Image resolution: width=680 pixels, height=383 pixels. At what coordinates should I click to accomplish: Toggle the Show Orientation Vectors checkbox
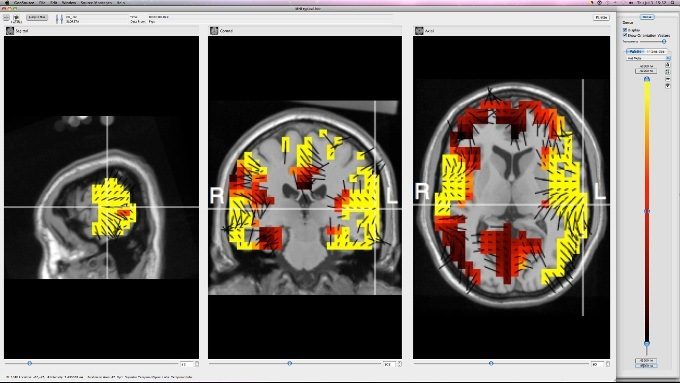(x=625, y=35)
